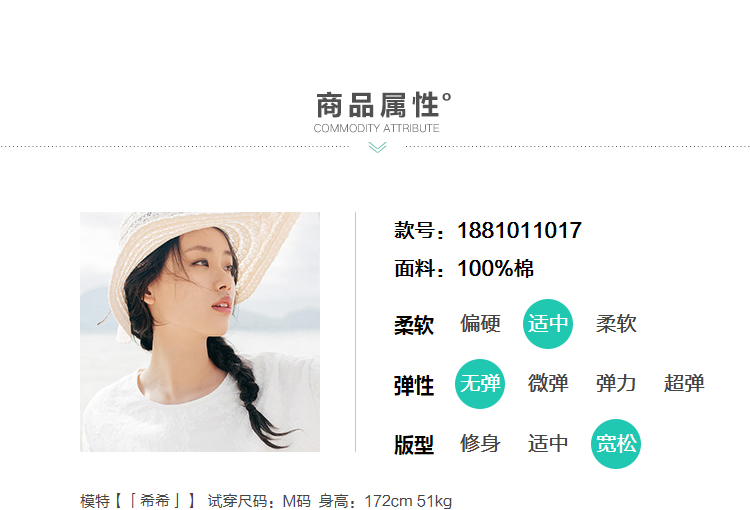750x510 pixels.
Task: Select the 偏硬 softness option
Action: click(x=480, y=324)
